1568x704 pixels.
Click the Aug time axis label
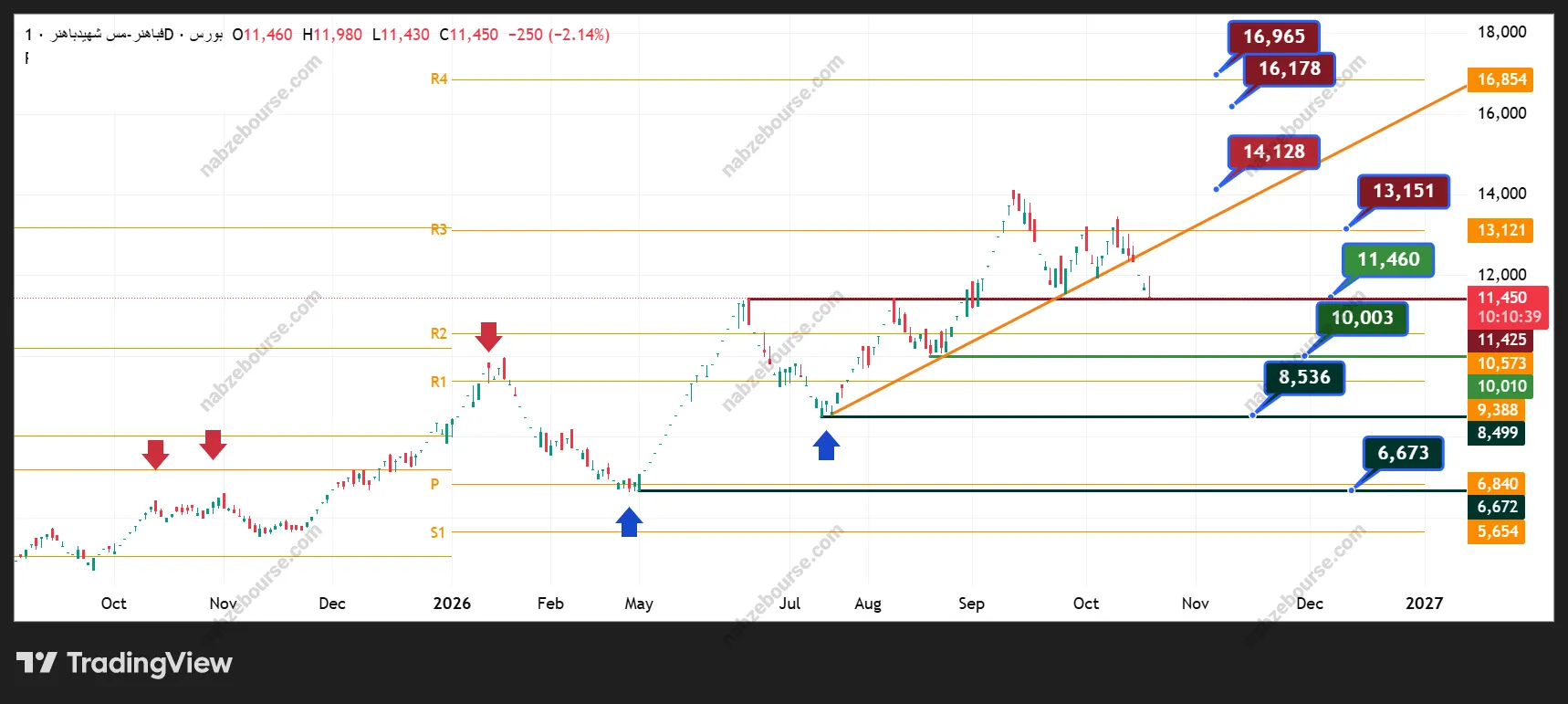[x=868, y=604]
